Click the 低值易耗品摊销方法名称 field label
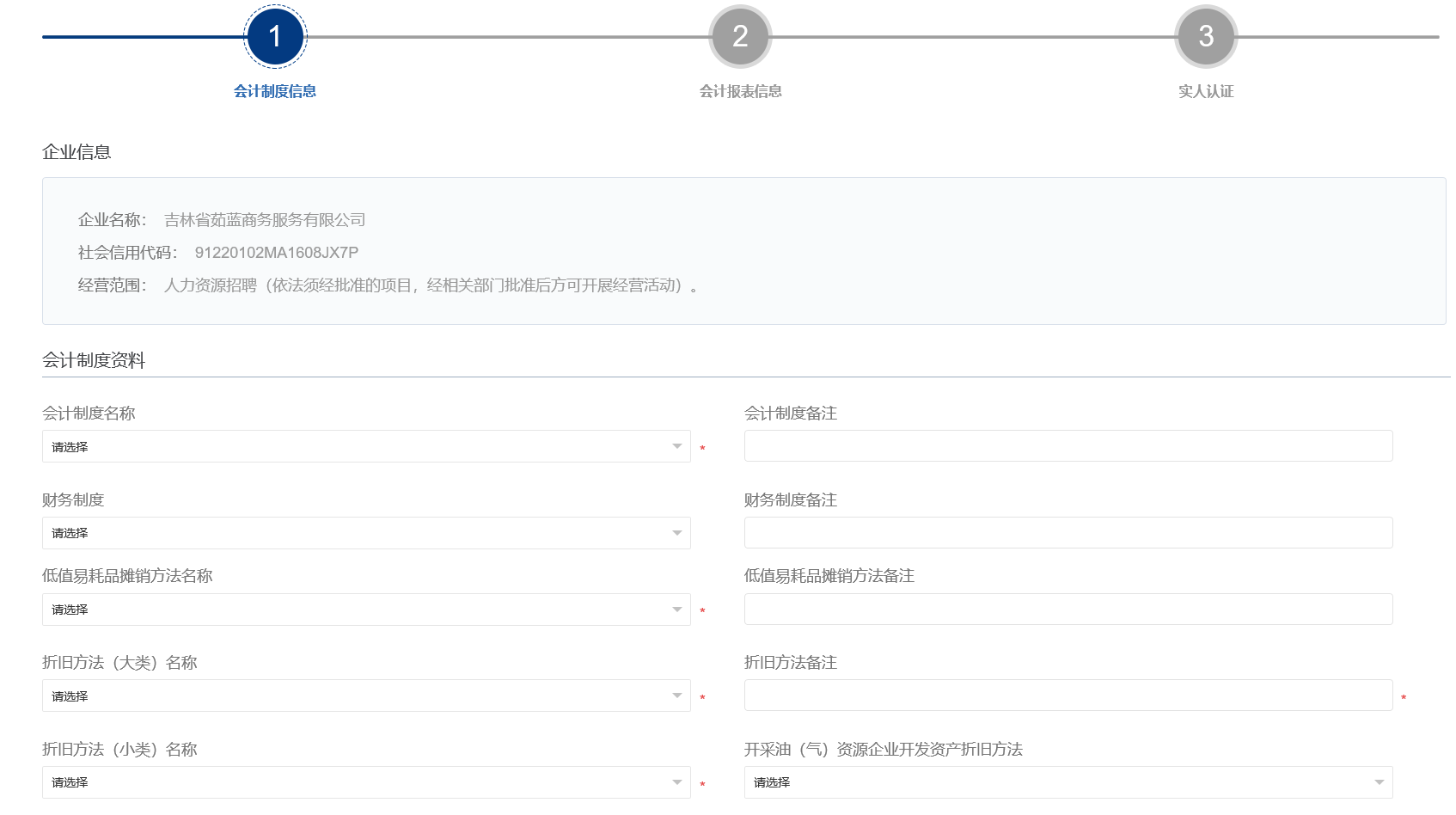 pos(127,576)
